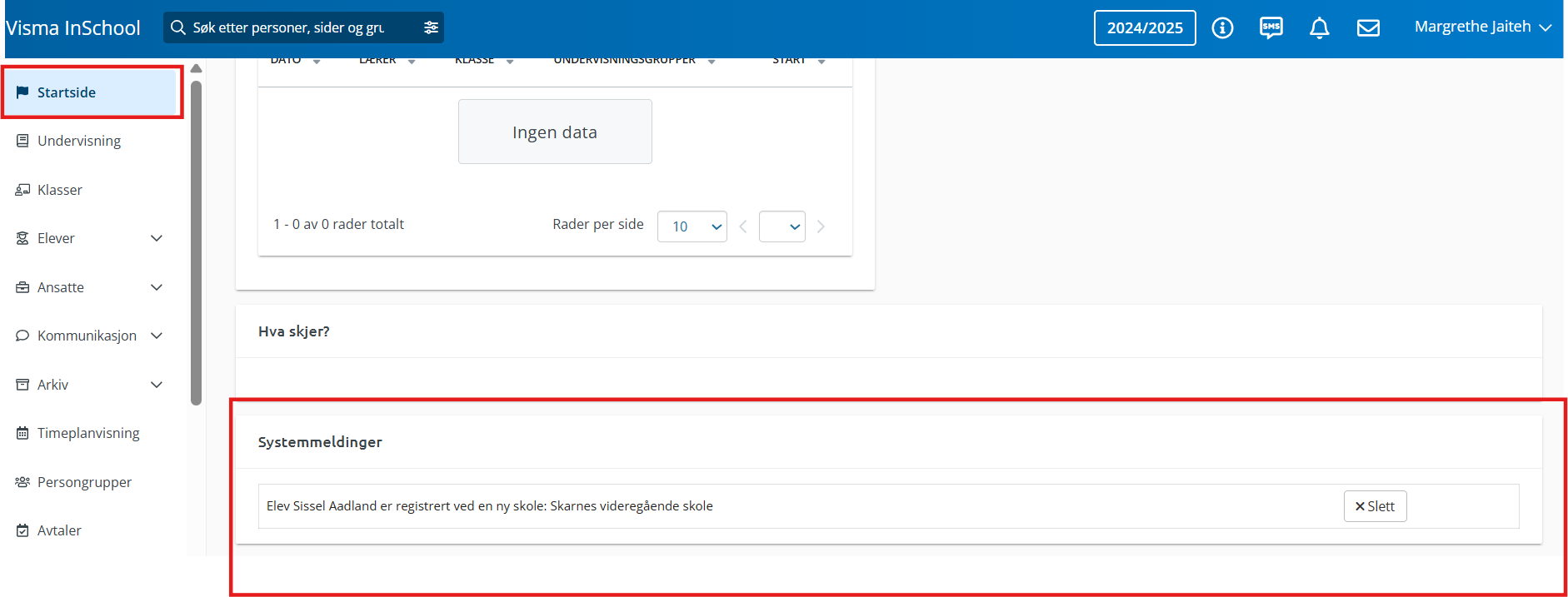Viewport: 1568px width, 597px height.
Task: Click the Startside flag icon
Action: point(22,92)
